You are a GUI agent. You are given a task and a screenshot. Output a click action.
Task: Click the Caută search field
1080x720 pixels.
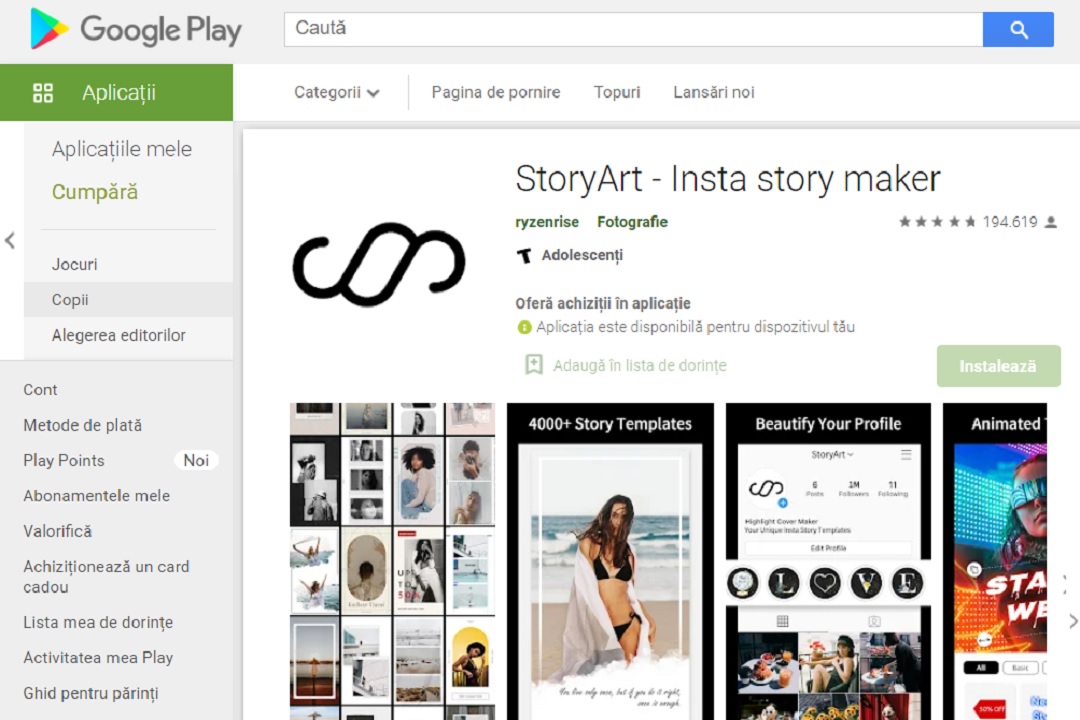pyautogui.click(x=633, y=30)
